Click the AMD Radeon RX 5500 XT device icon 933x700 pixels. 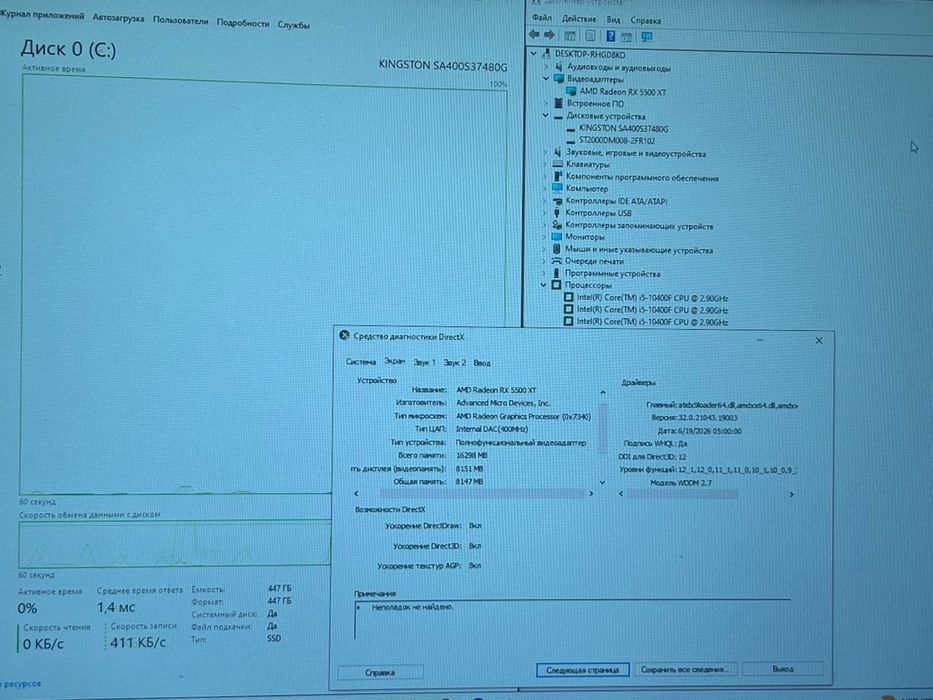[x=571, y=91]
